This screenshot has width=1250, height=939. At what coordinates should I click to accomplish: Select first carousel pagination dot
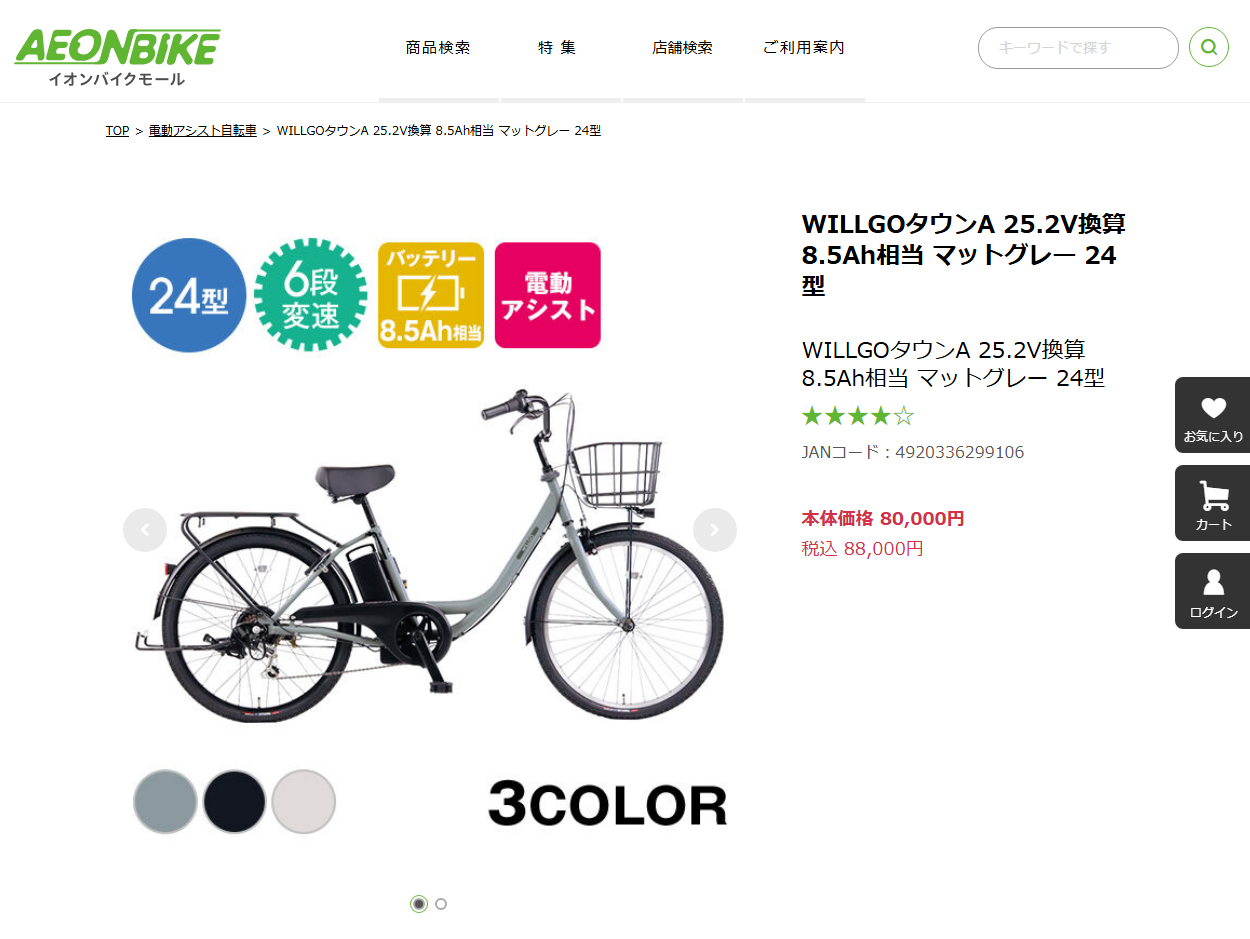click(419, 904)
